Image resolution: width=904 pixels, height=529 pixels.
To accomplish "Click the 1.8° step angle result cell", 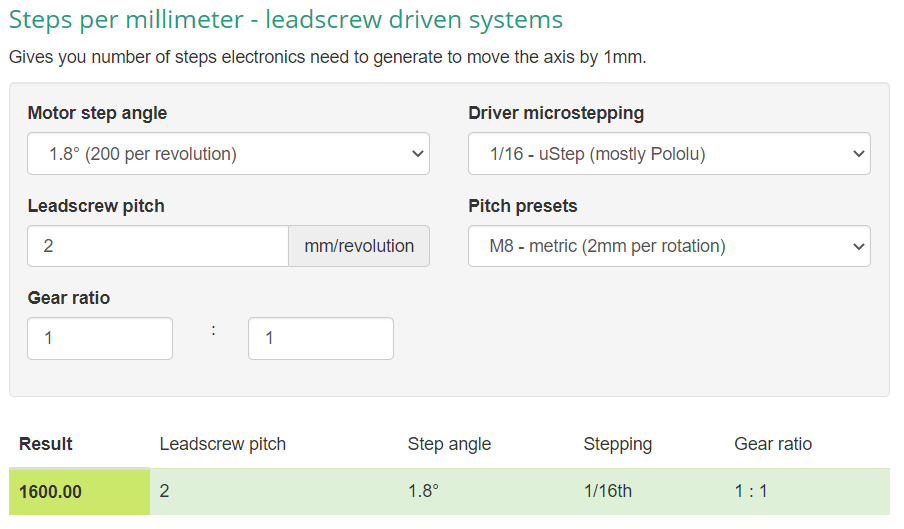I will 424,492.
